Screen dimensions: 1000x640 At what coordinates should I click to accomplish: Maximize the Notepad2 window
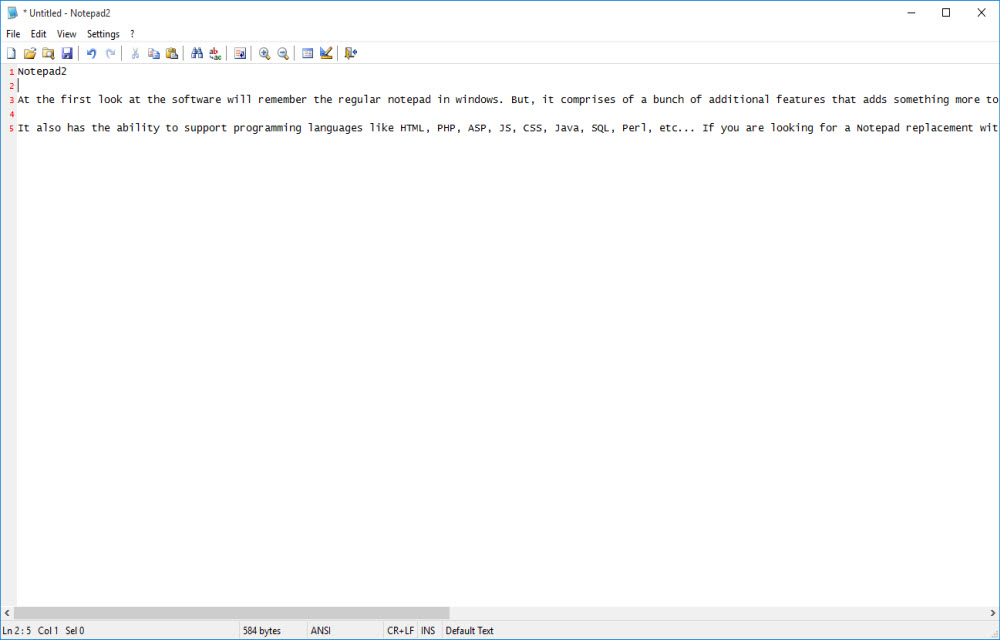[946, 13]
